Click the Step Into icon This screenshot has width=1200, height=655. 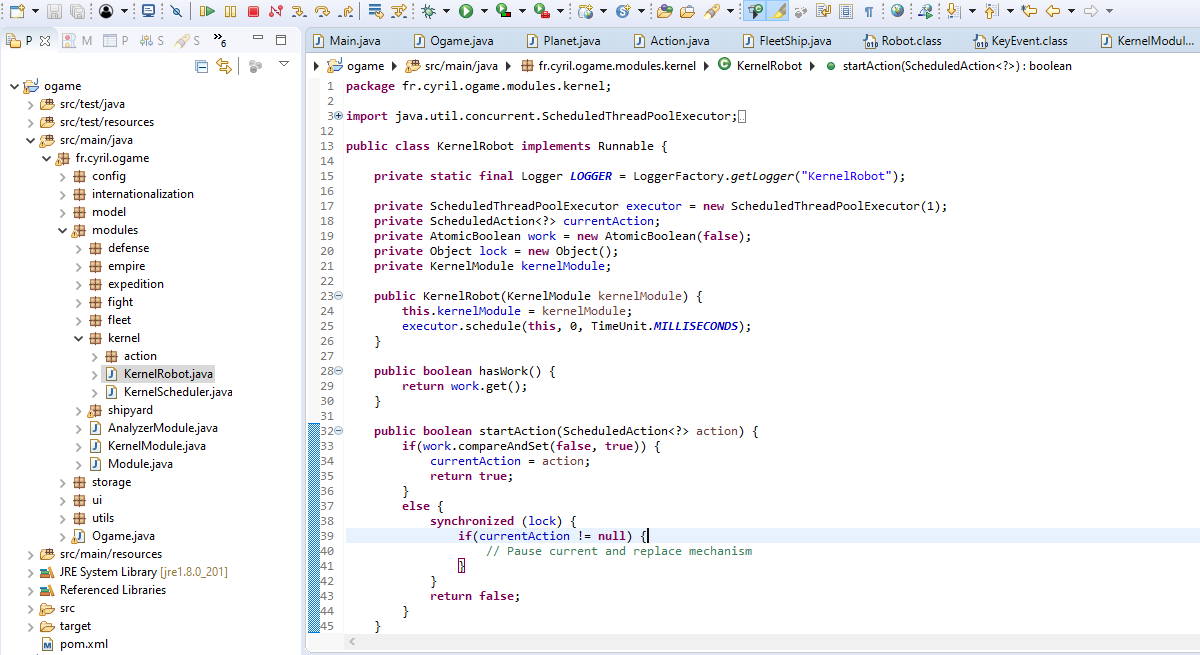pyautogui.click(x=299, y=11)
